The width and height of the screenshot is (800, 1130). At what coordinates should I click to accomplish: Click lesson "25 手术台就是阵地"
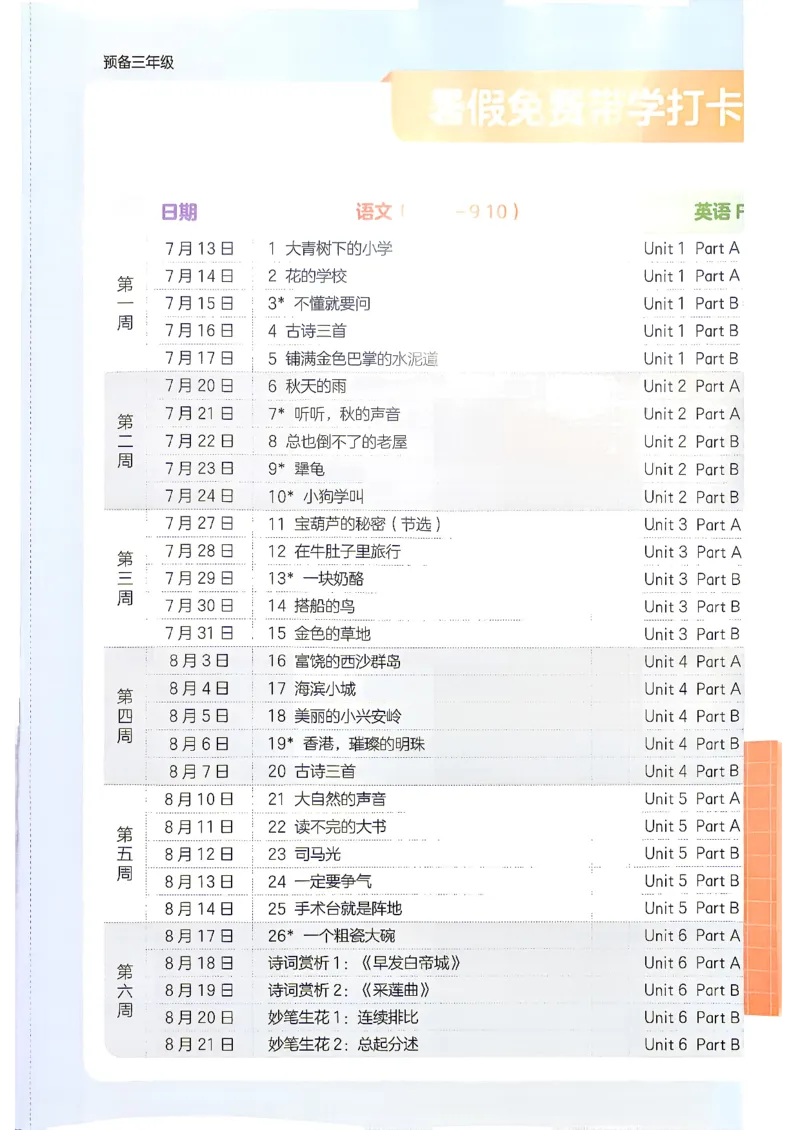(x=334, y=909)
